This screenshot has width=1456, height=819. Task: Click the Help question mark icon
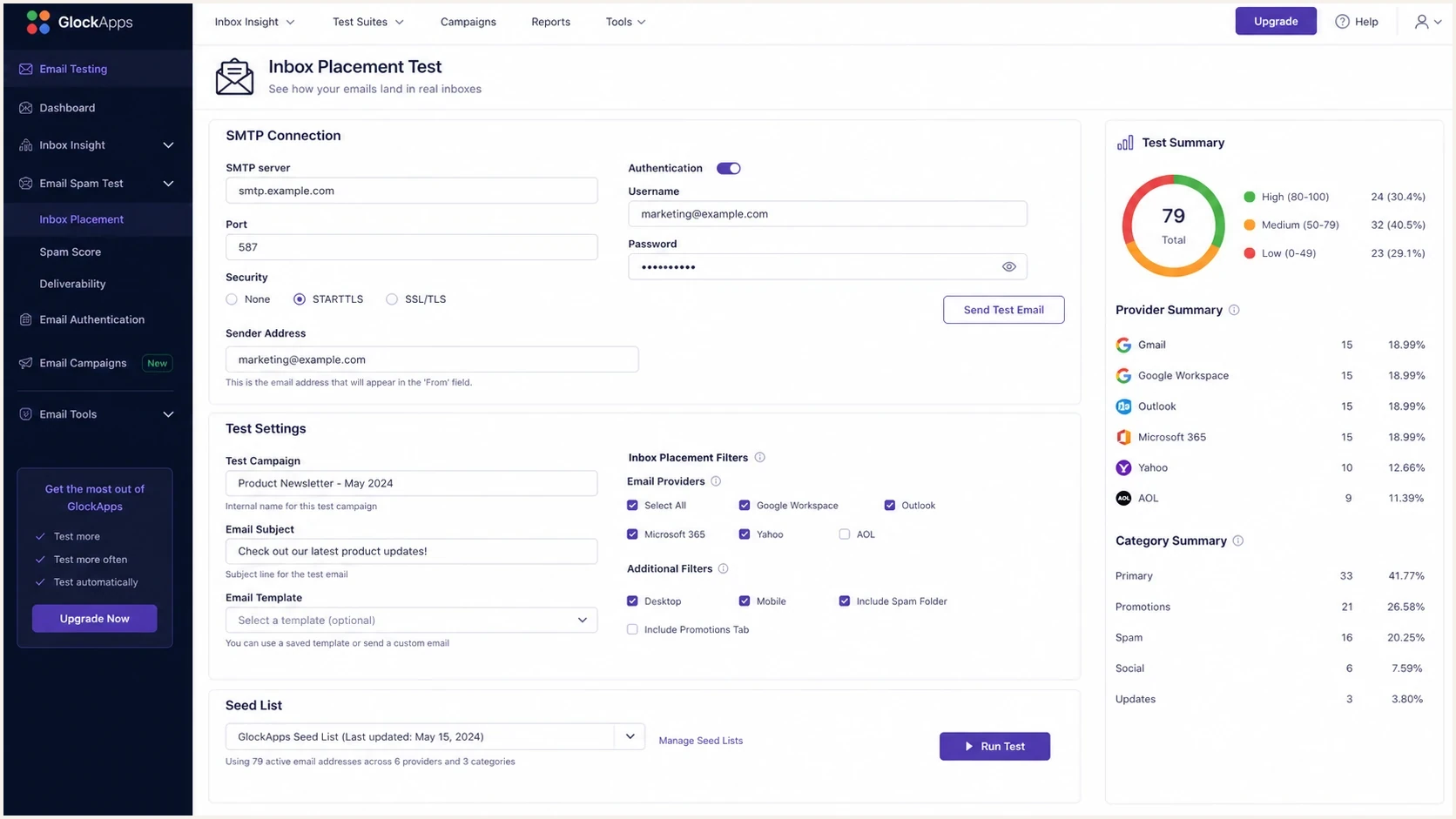tap(1342, 22)
